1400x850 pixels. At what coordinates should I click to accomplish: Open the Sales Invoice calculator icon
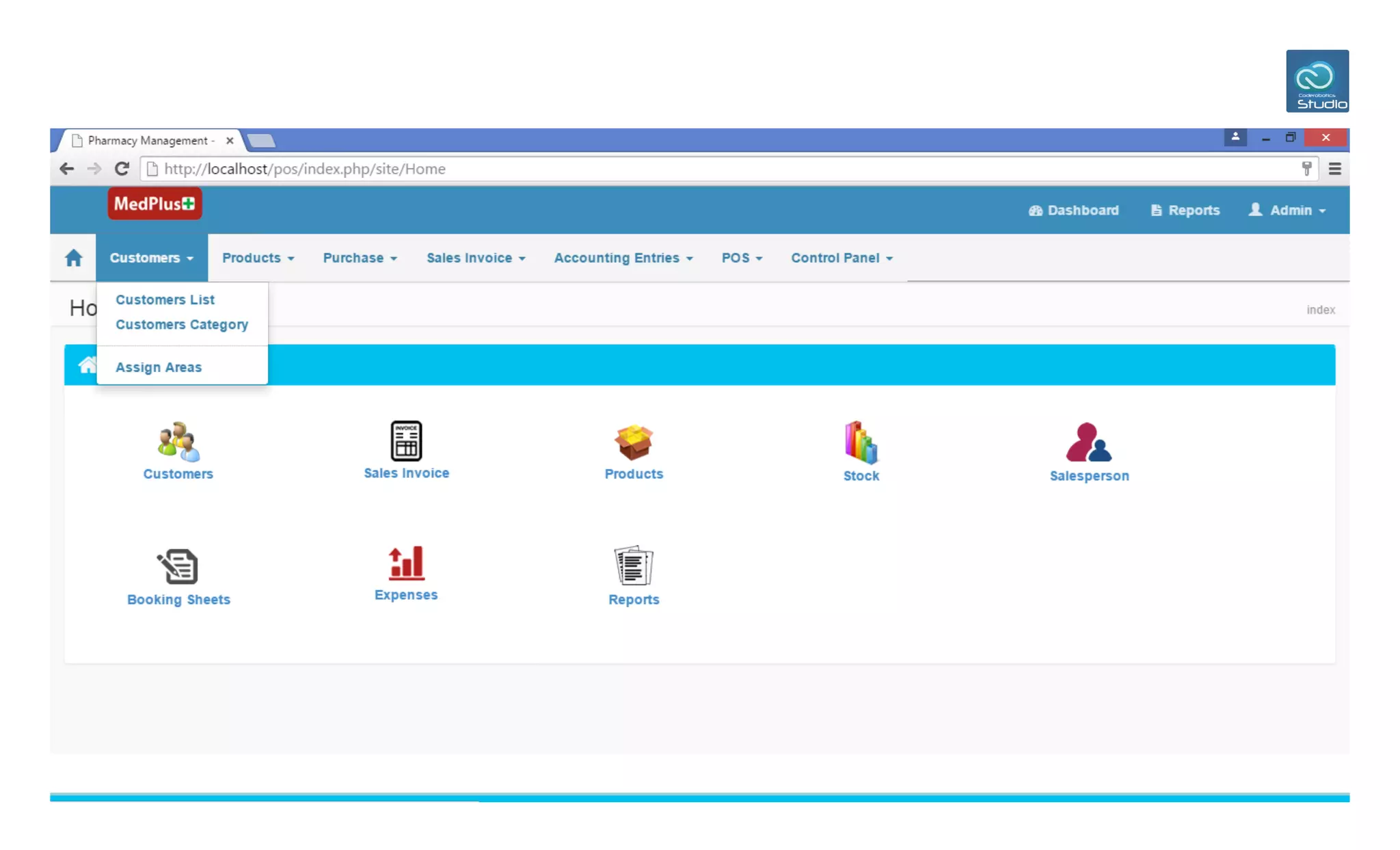[406, 440]
